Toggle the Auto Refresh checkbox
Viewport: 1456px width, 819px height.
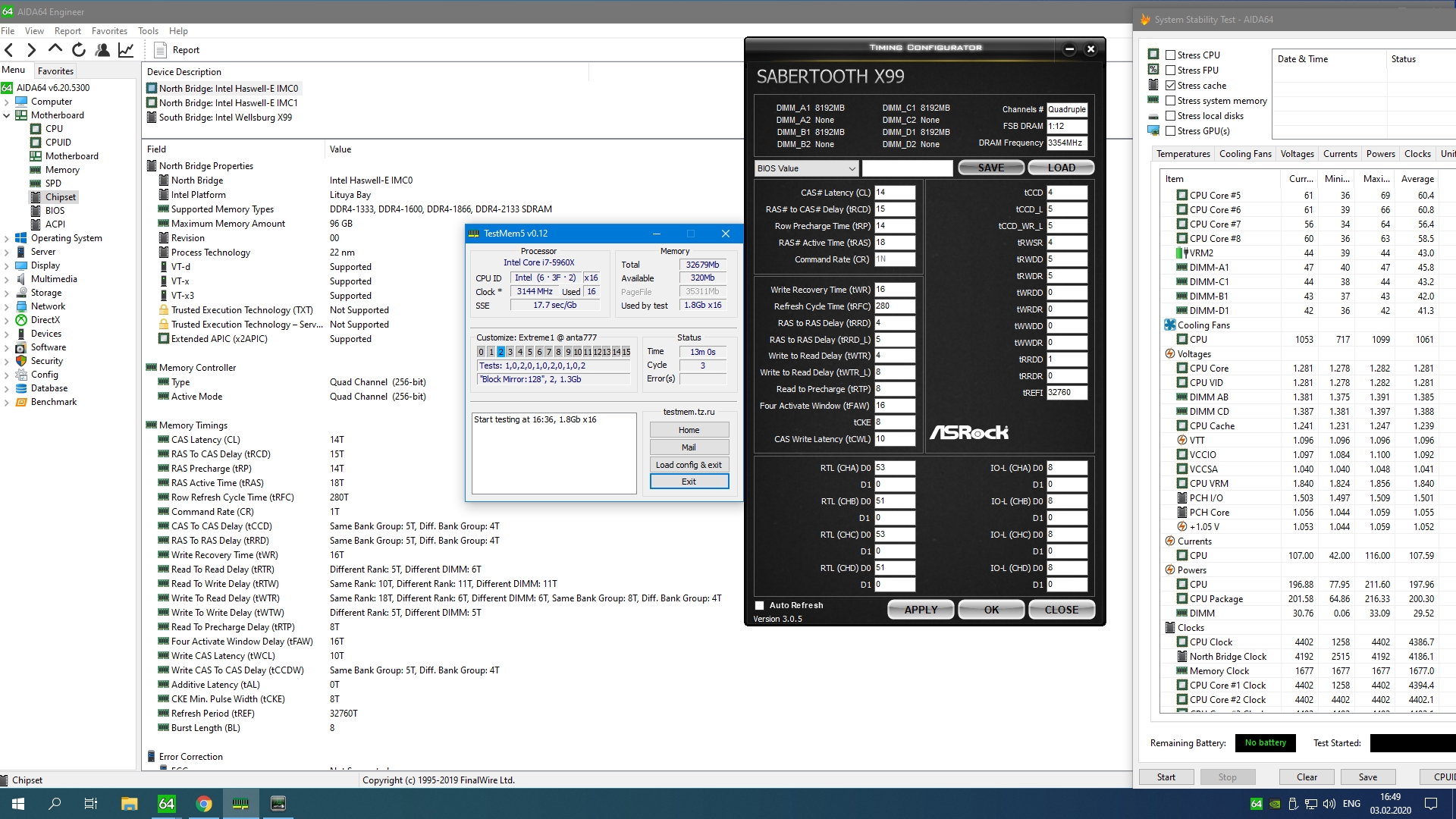click(x=759, y=605)
